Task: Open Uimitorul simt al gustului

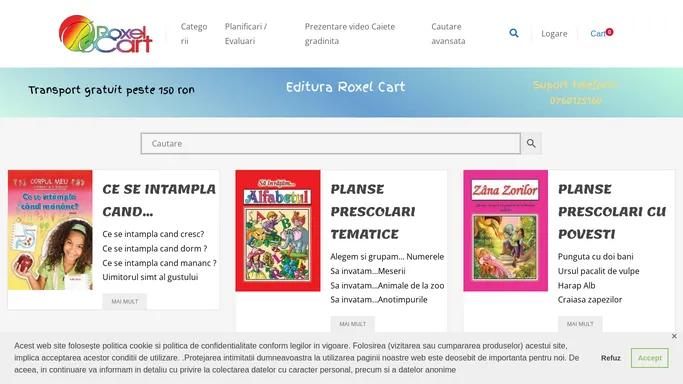Action: pyautogui.click(x=150, y=277)
